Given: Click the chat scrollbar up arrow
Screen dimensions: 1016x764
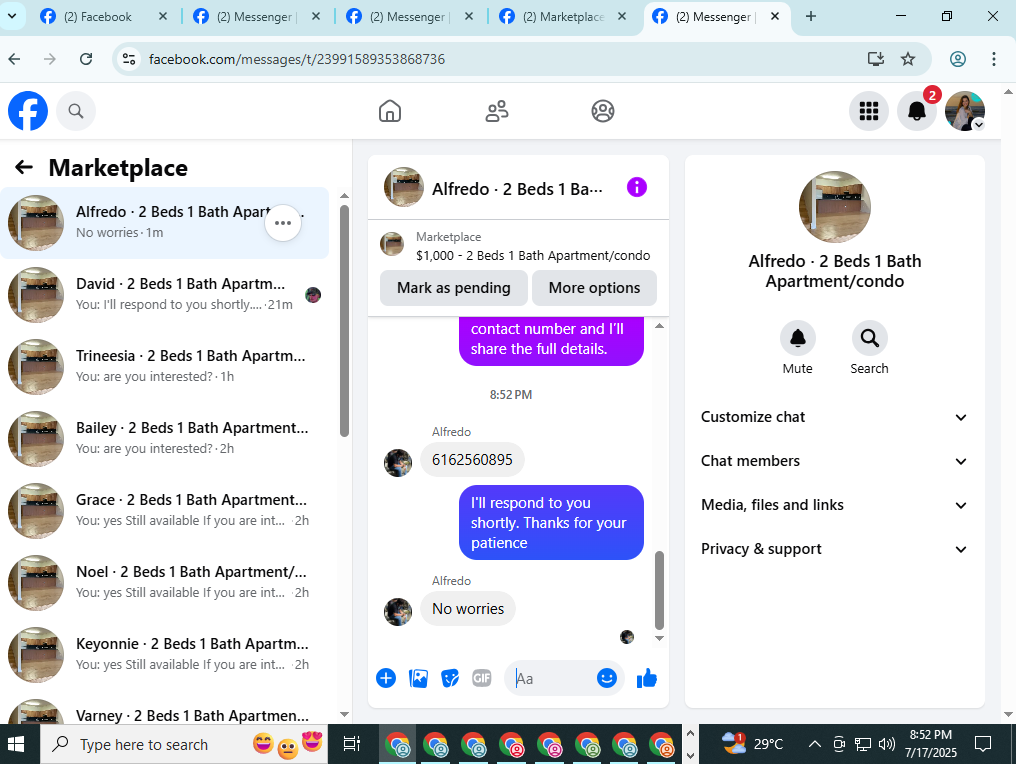Looking at the screenshot, I should click(660, 326).
